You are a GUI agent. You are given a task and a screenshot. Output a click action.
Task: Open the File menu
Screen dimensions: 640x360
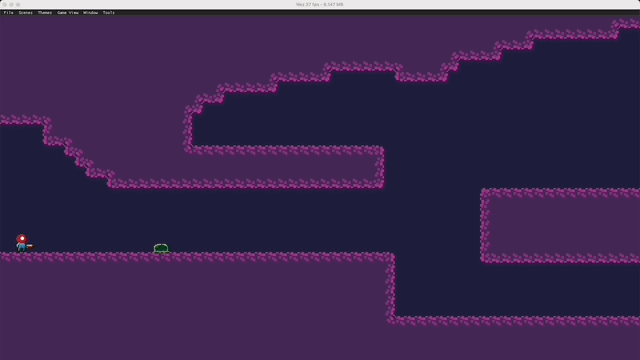coord(8,13)
